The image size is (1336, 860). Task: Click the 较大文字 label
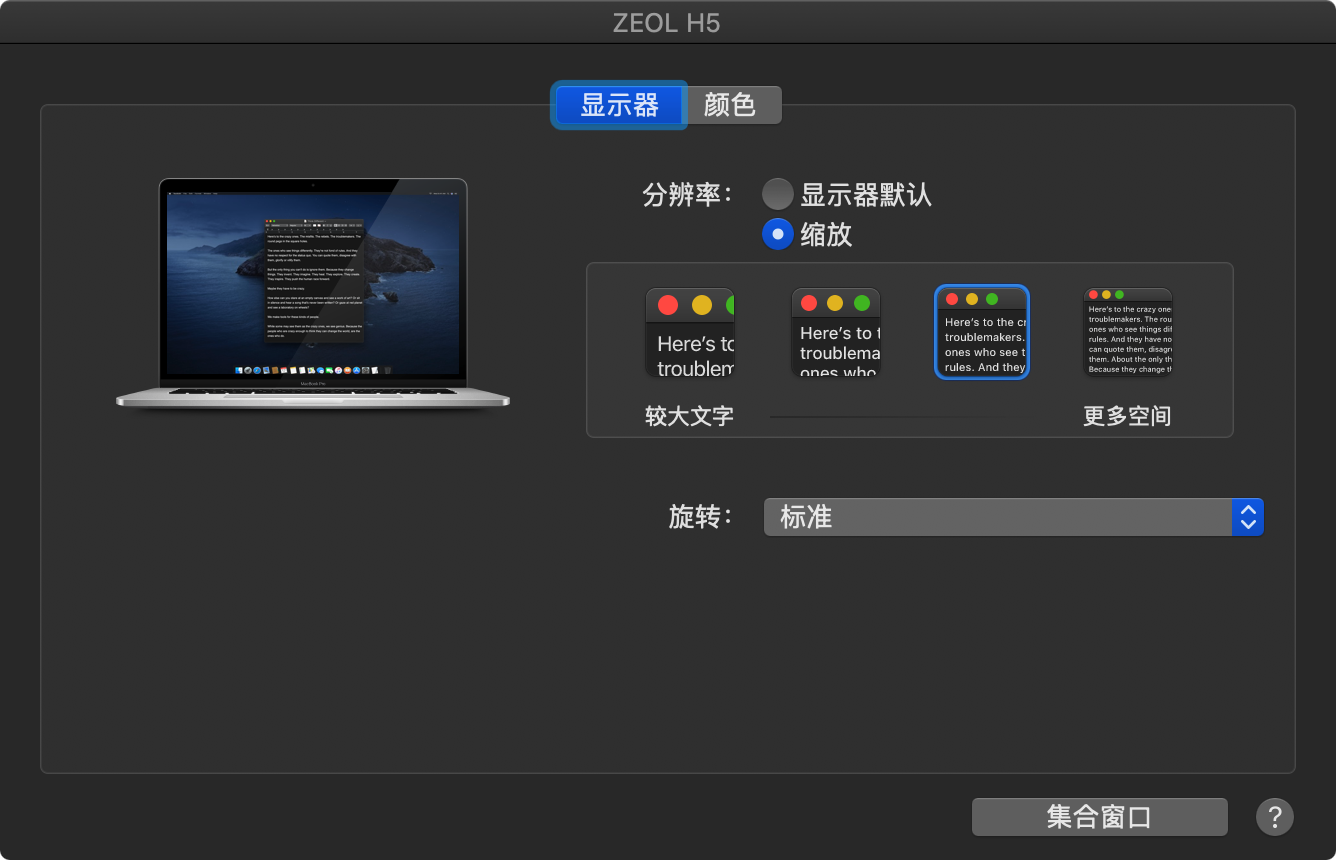[x=689, y=416]
